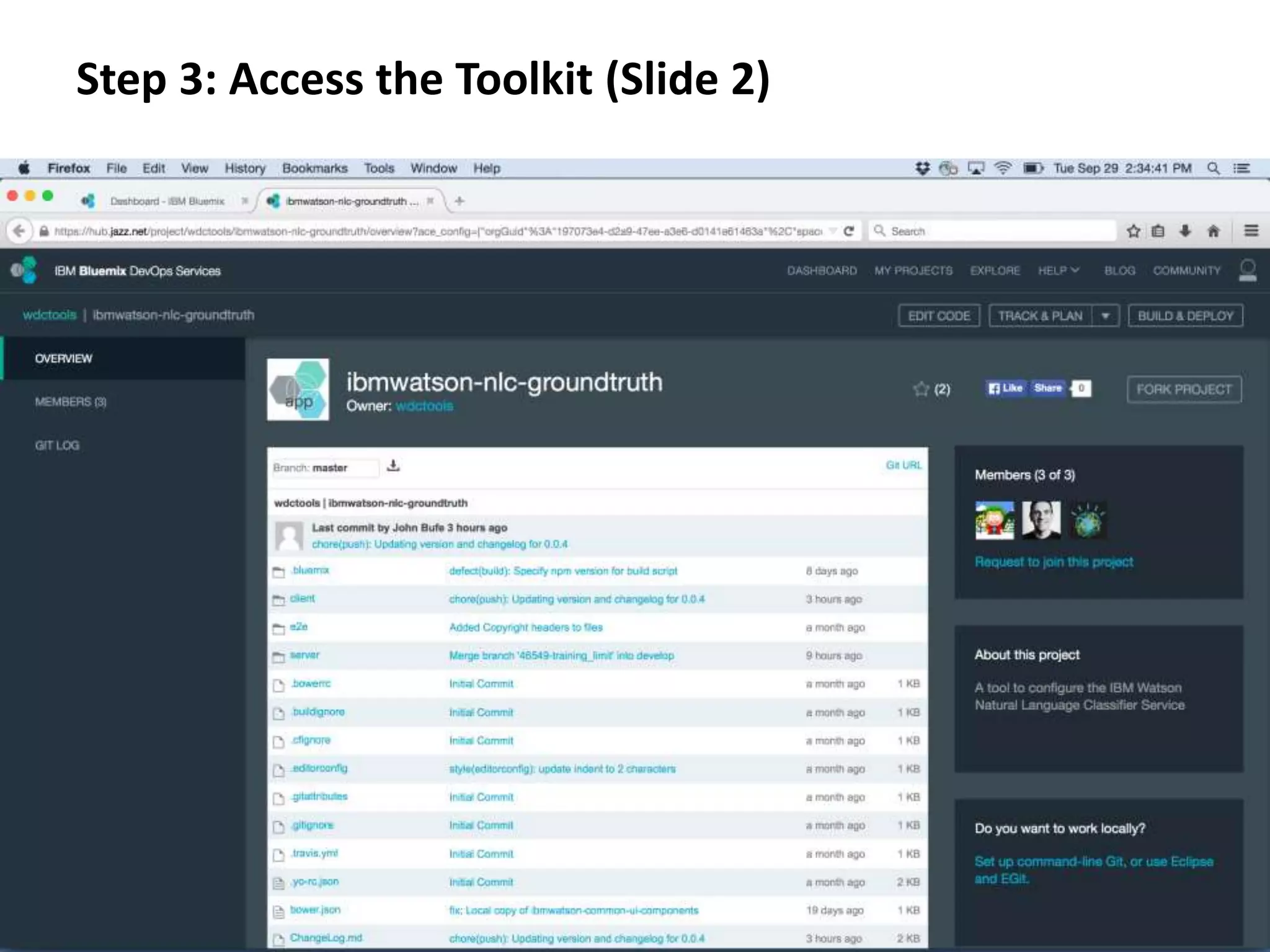
Task: Bookmark this page with the star icon
Action: click(x=1134, y=231)
